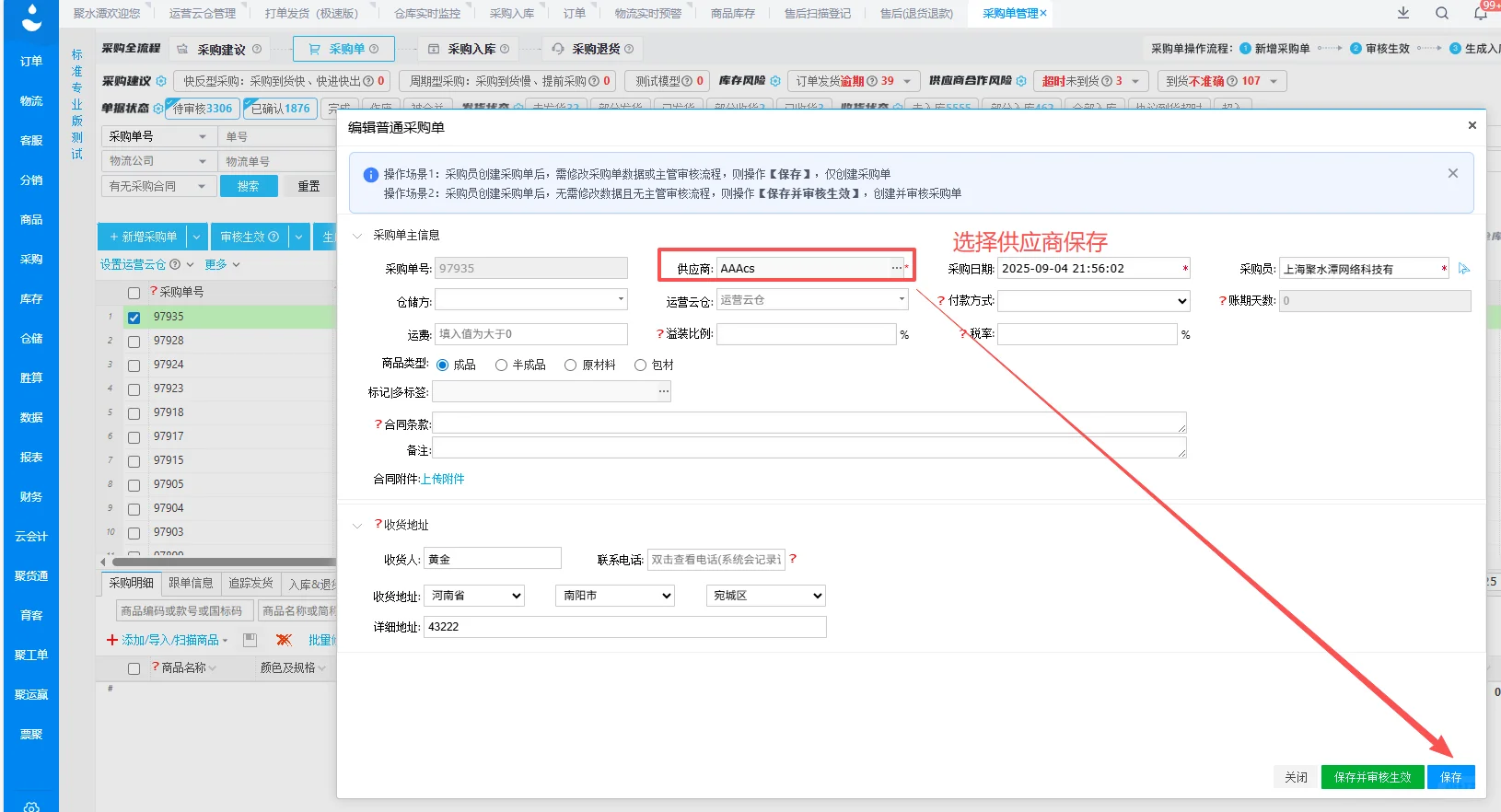The width and height of the screenshot is (1501, 812).
Task: Click gear icon beside 采购建议 label
Action: click(x=161, y=81)
